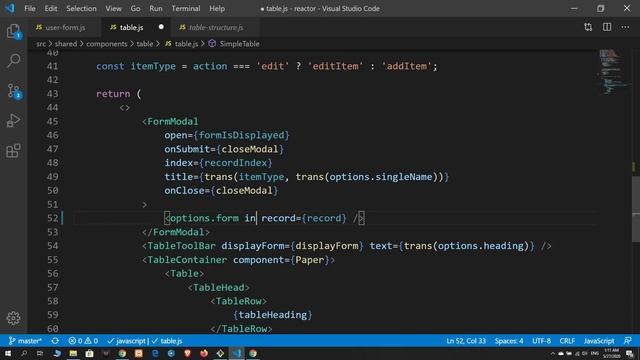Open the Run menu
This screenshot has width=640, height=360.
156,8
